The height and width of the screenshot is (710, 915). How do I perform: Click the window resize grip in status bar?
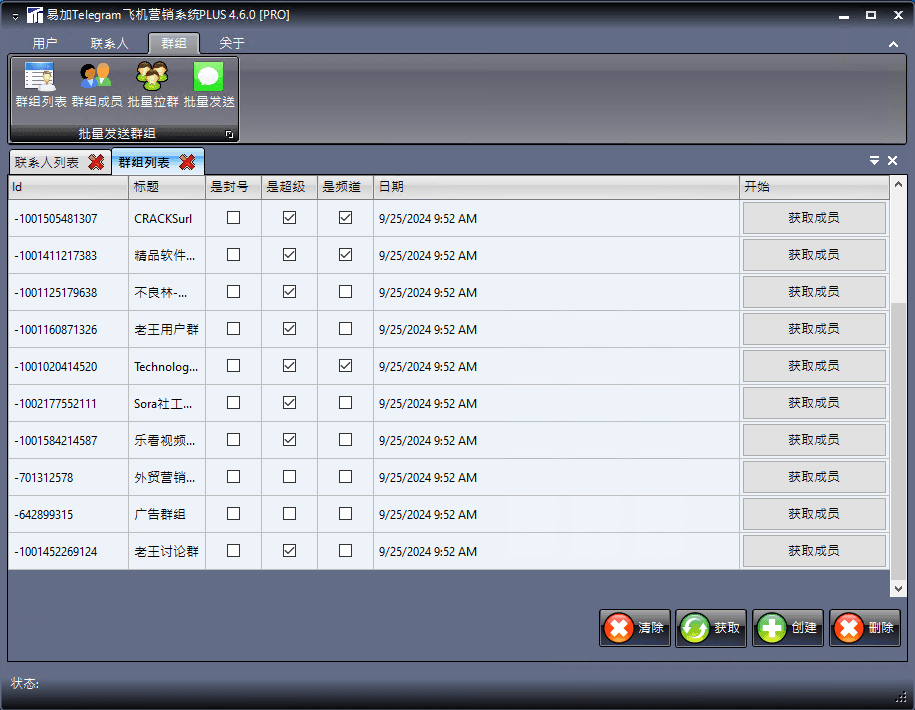900,697
